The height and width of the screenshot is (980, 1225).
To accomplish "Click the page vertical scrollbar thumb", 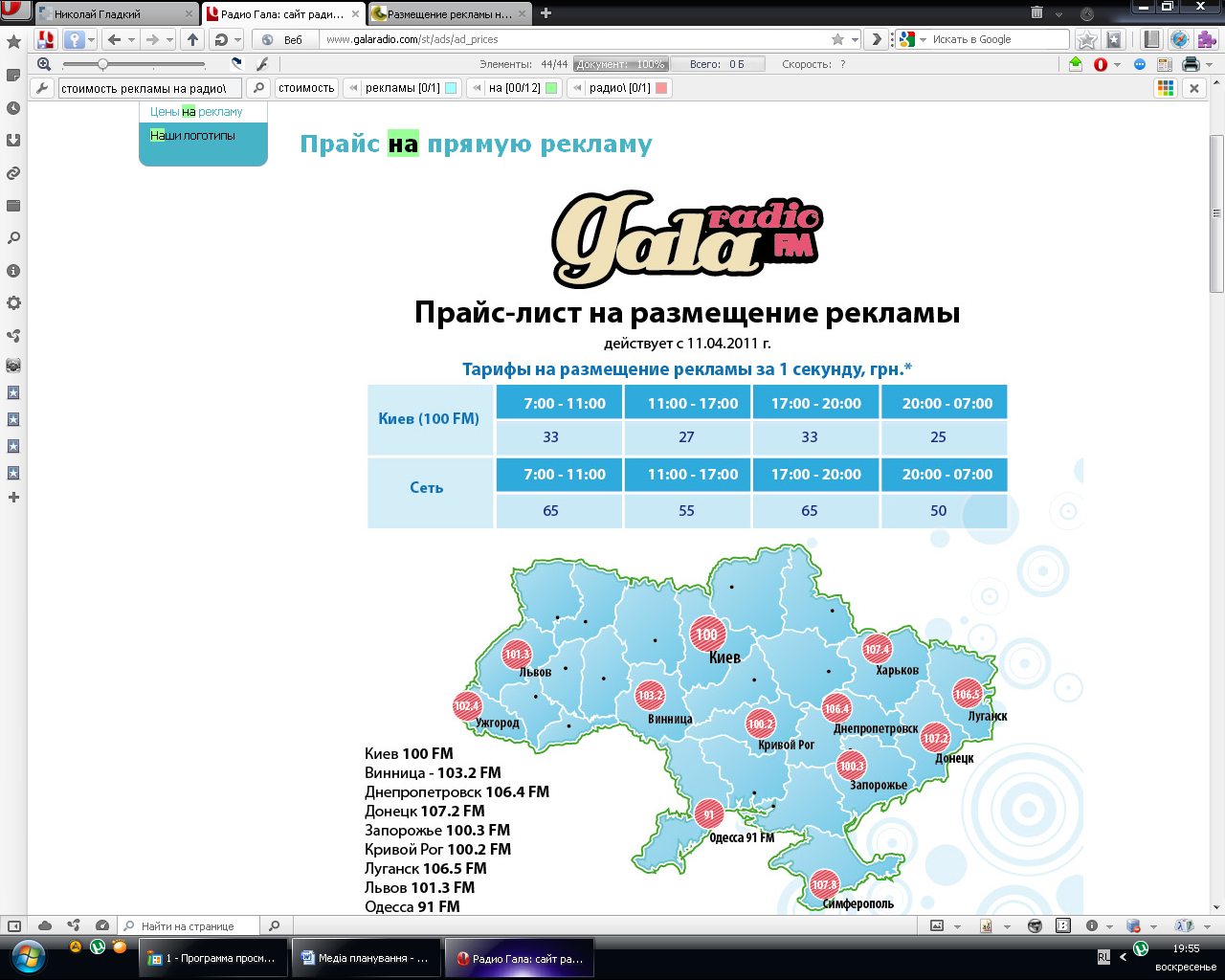I will (x=1216, y=213).
